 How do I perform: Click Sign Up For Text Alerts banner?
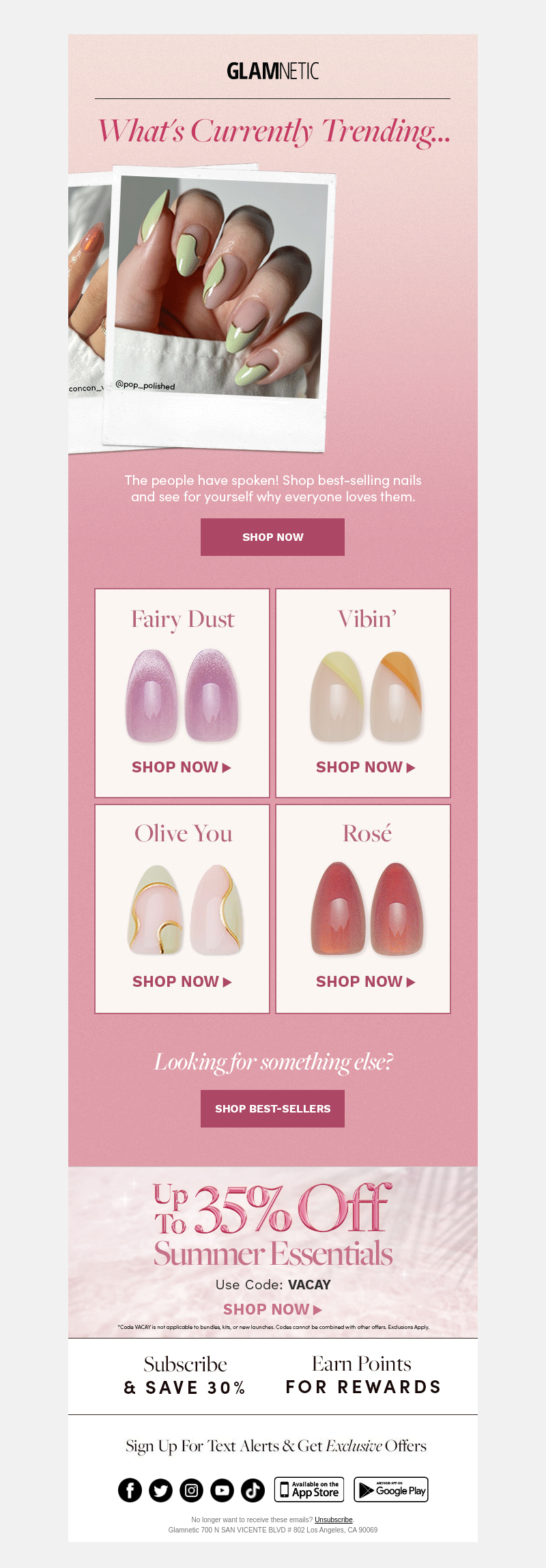tap(276, 1446)
